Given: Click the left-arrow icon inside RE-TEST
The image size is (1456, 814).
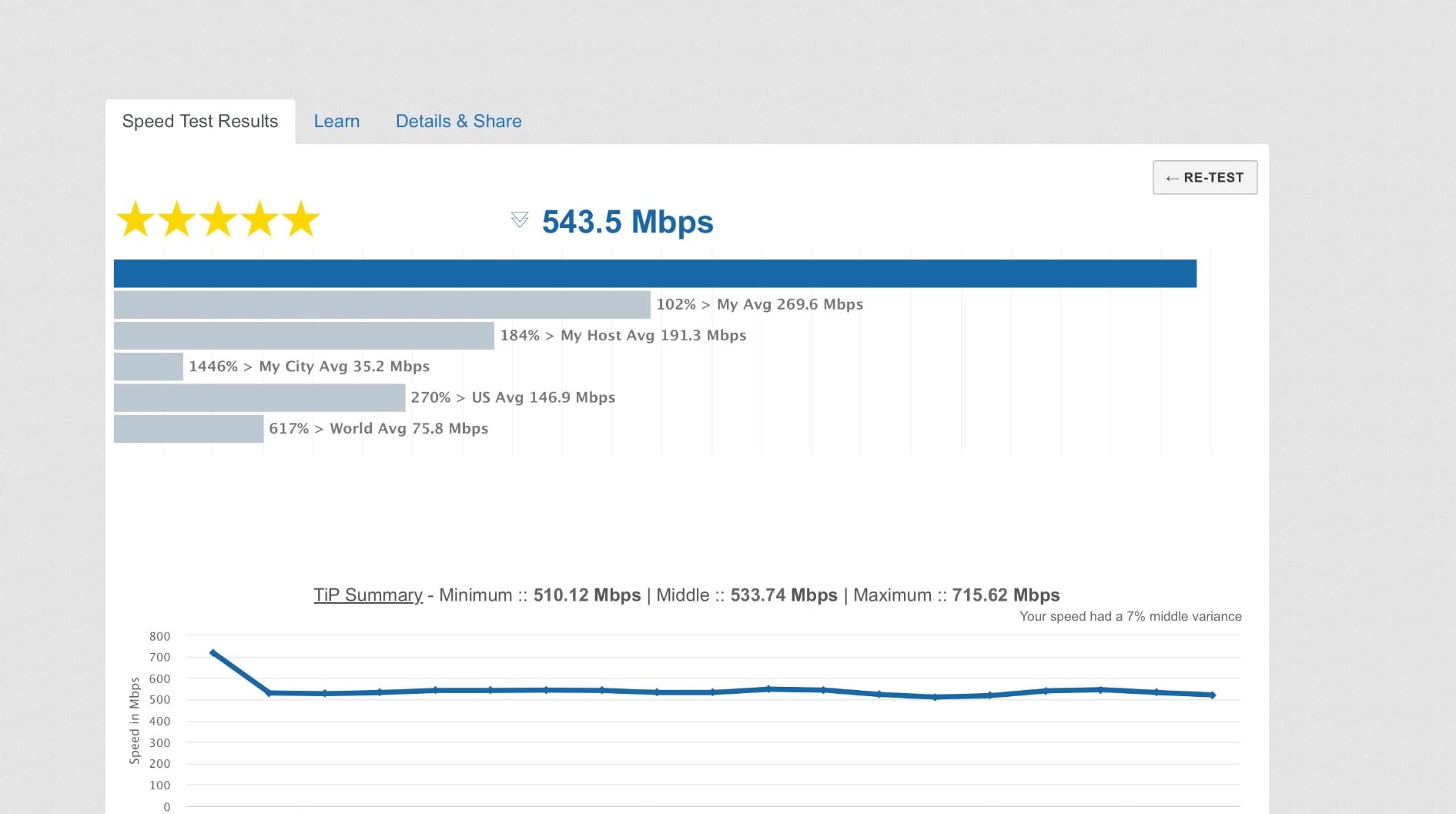Looking at the screenshot, I should [1173, 177].
